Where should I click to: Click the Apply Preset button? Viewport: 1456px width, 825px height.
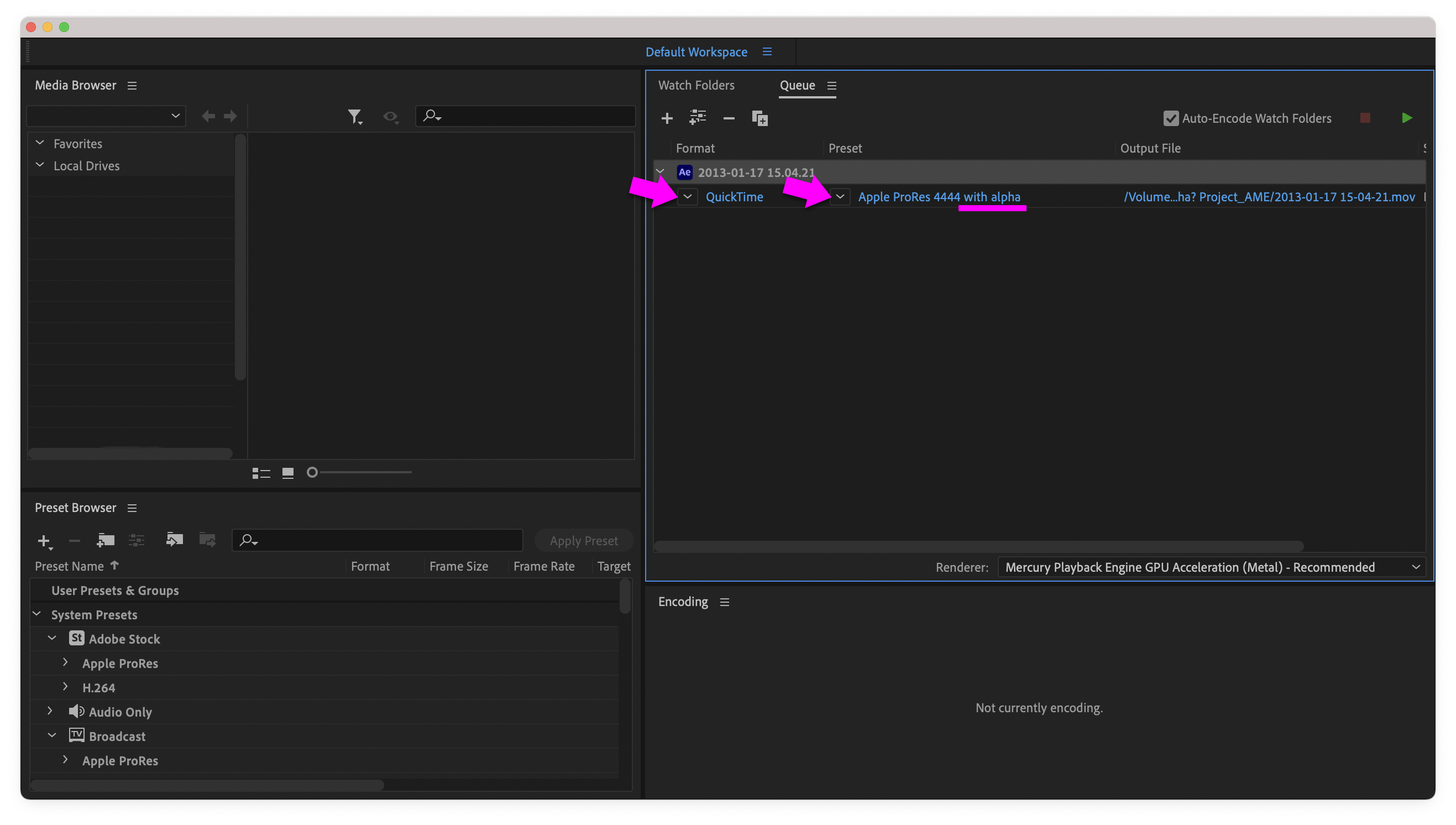(583, 540)
